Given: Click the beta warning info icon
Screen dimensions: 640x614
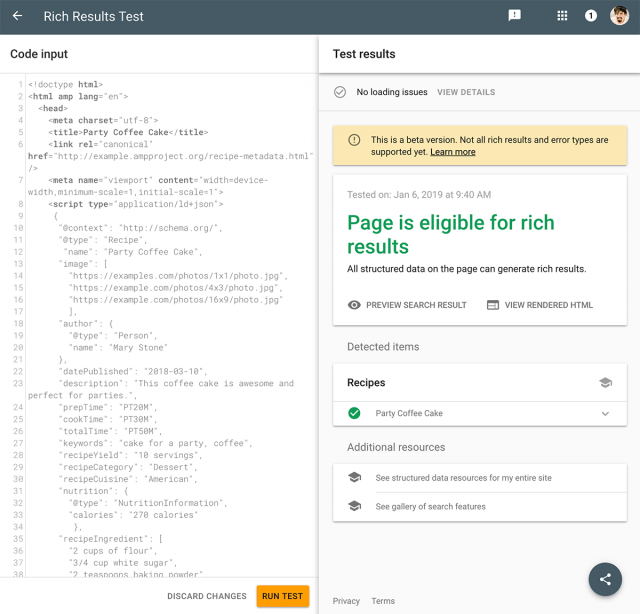Looking at the screenshot, I should pyautogui.click(x=353, y=140).
